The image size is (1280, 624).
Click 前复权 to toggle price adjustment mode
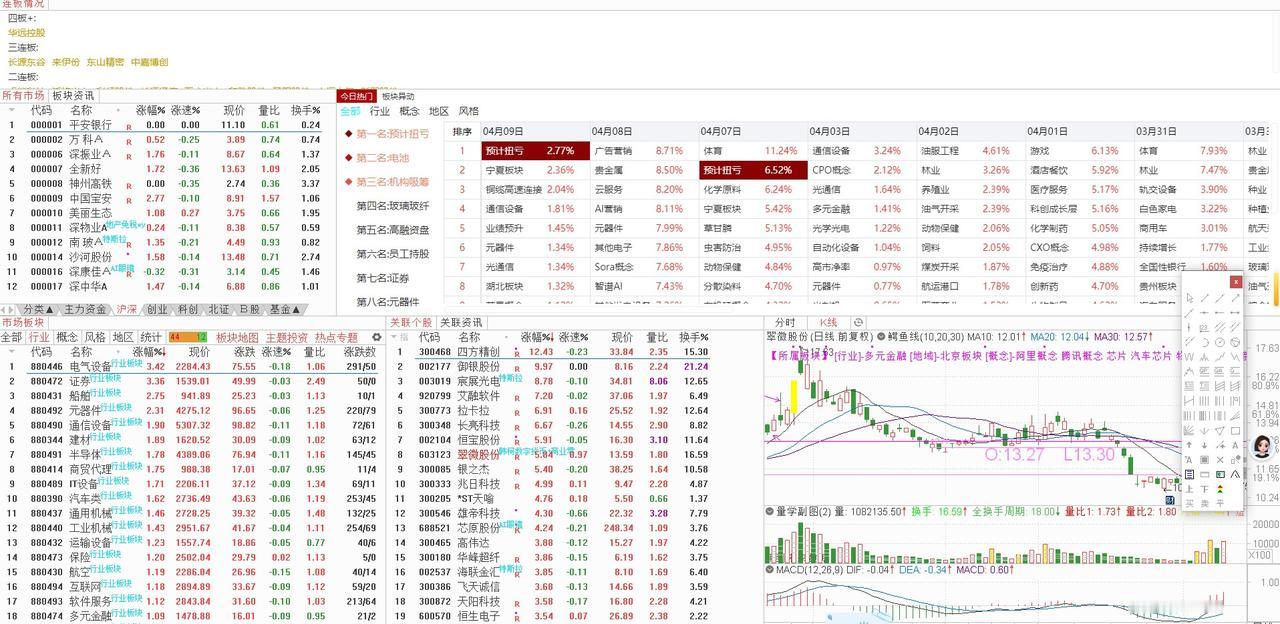tap(853, 336)
